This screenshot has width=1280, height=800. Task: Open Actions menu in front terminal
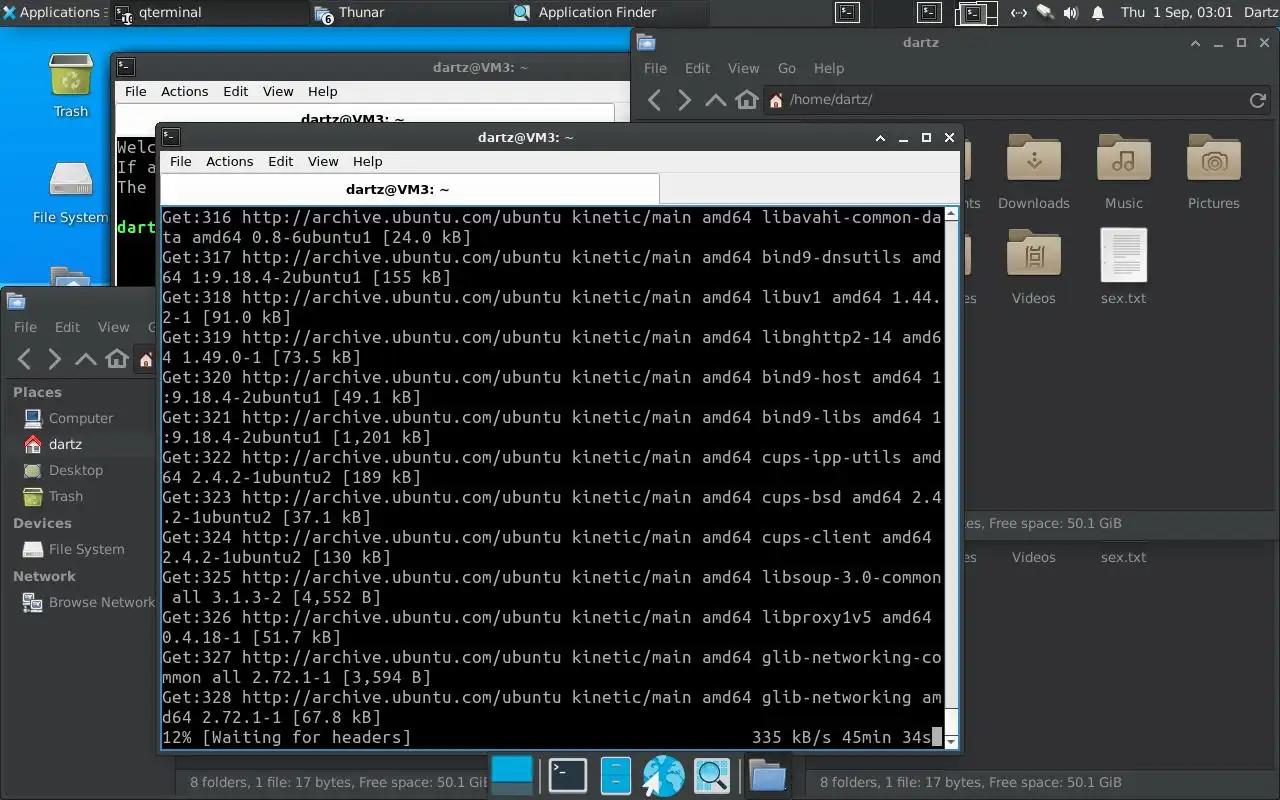[230, 161]
